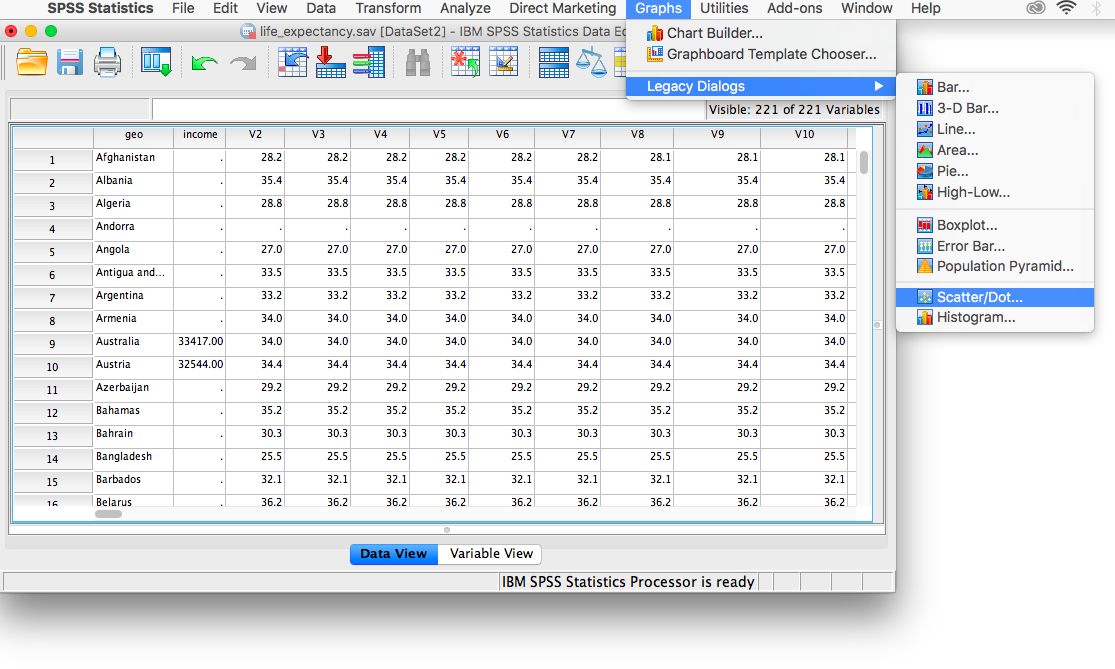
Task: Select Area... chart option
Action: (x=995, y=150)
